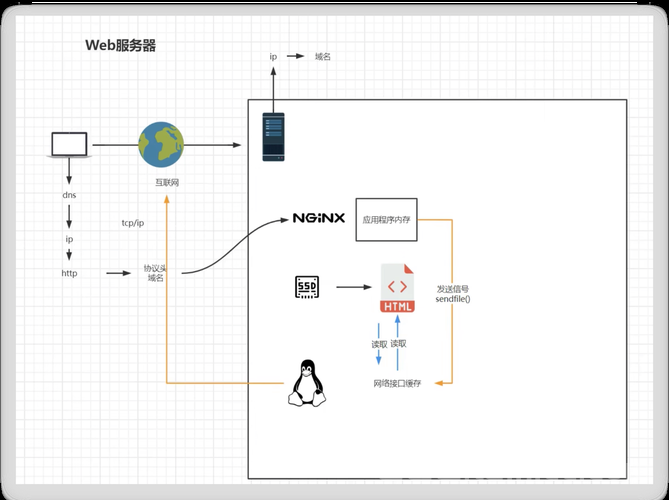Select the 协议头 域名 text block

[x=155, y=273]
